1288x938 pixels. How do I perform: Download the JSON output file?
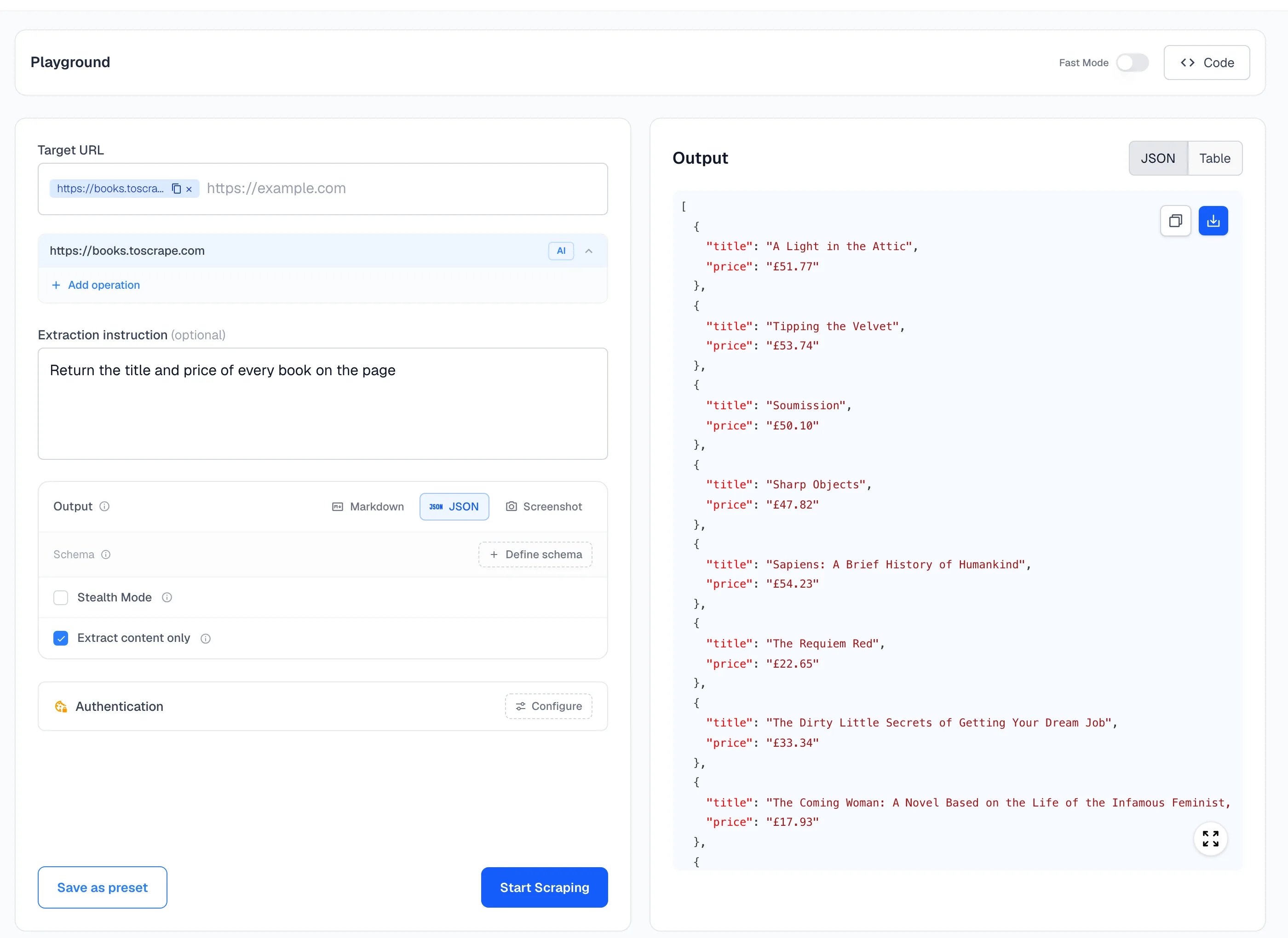[1213, 221]
